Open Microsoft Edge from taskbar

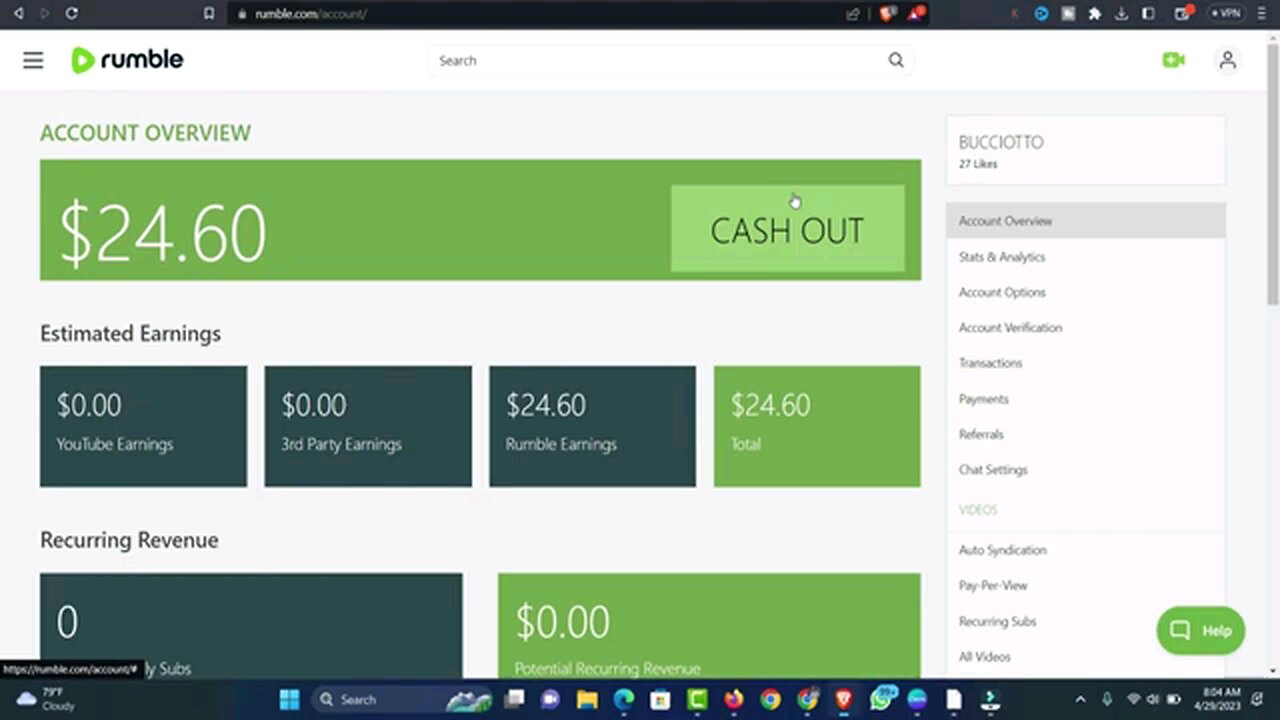pyautogui.click(x=623, y=699)
